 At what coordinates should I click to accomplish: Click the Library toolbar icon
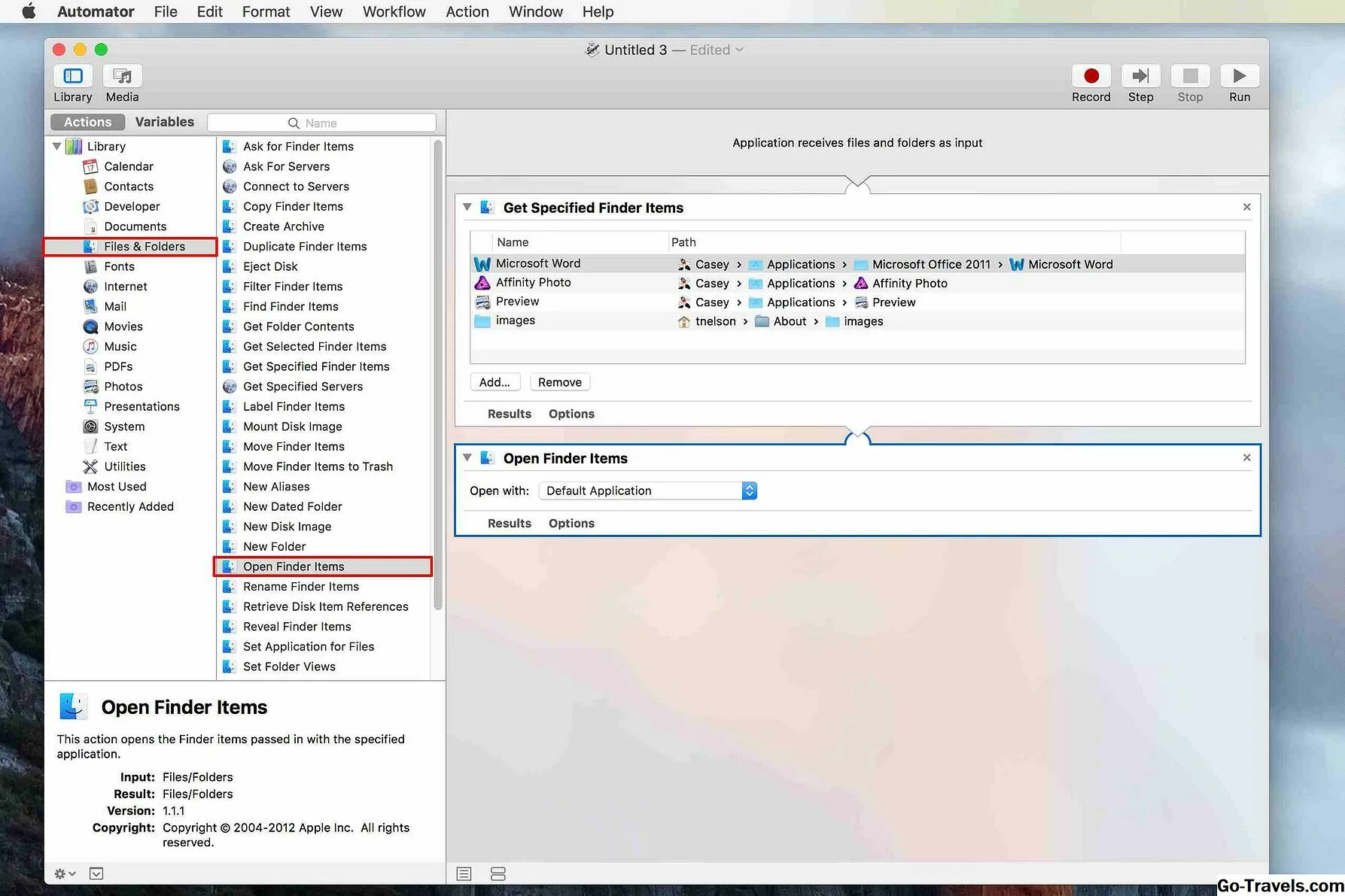73,76
